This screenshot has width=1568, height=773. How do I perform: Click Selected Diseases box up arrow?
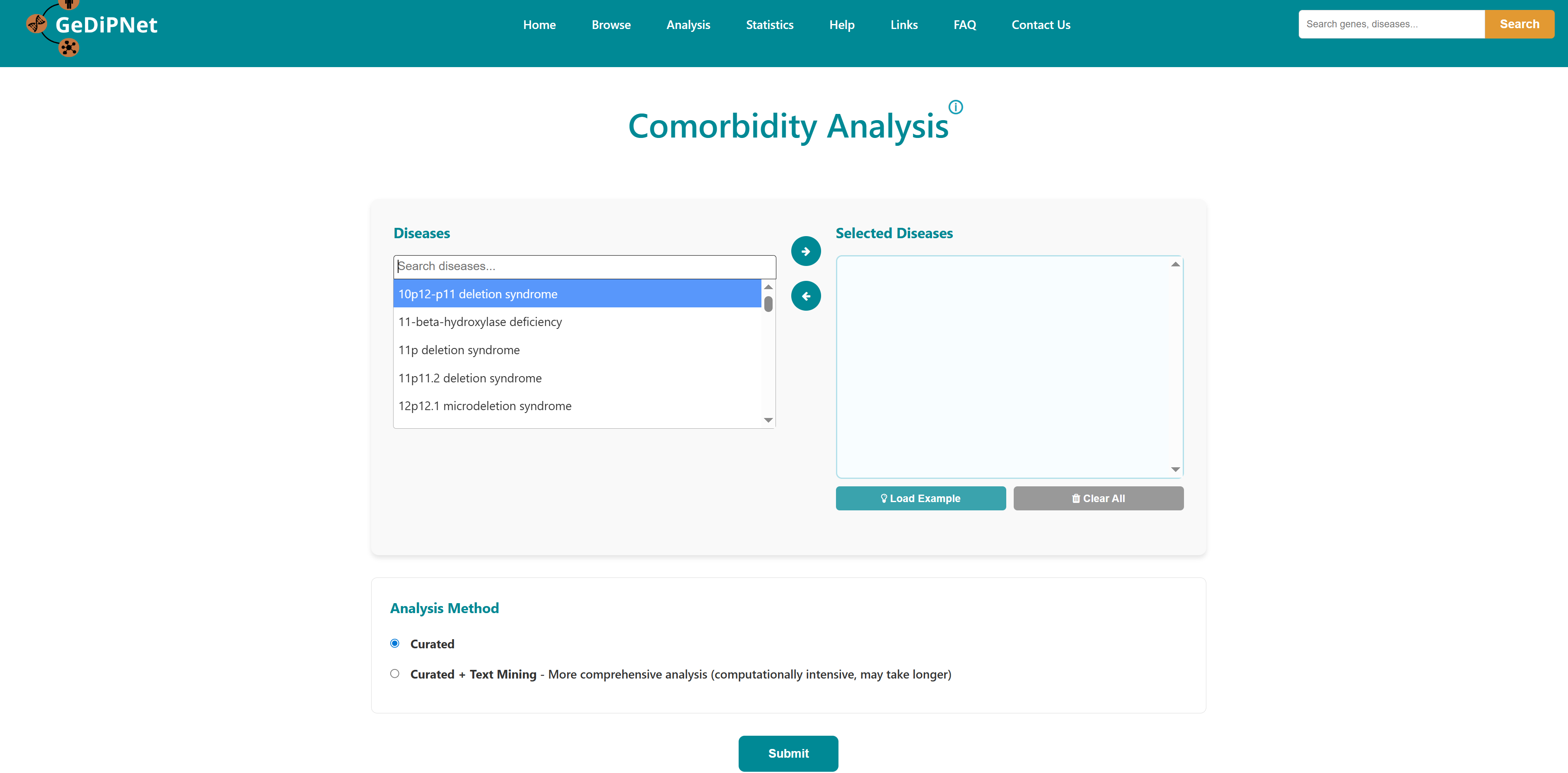tap(1175, 264)
